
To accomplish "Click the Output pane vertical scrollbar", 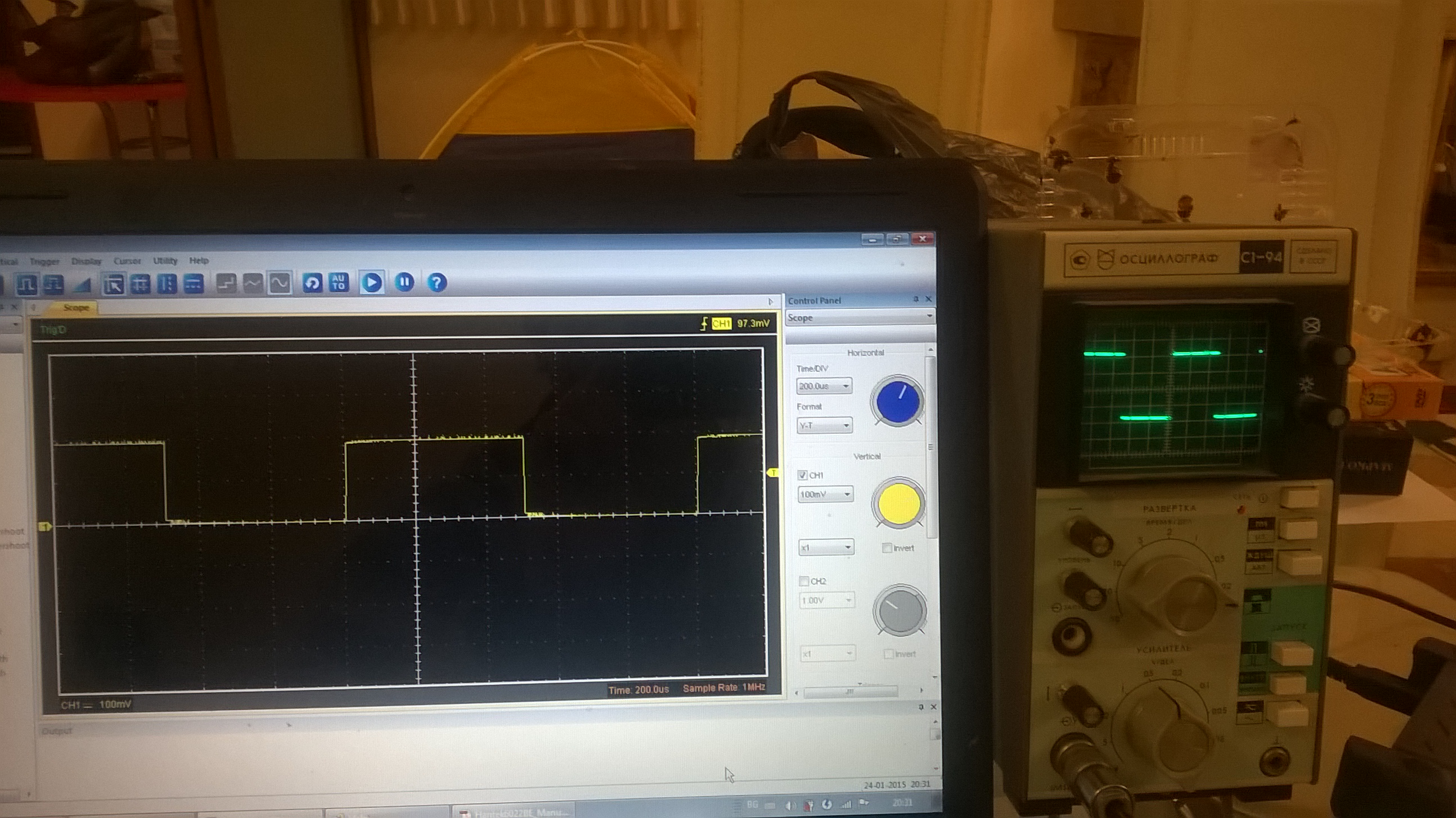I will click(x=935, y=745).
